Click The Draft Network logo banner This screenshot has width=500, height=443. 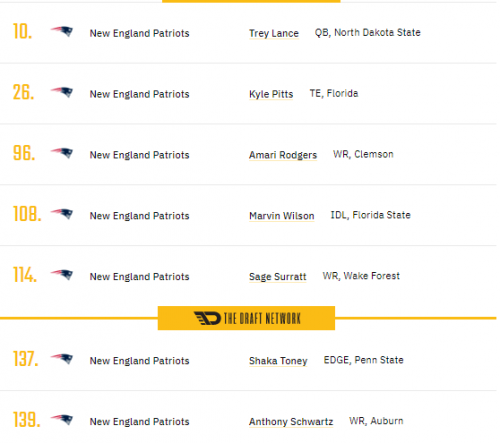[x=246, y=318]
